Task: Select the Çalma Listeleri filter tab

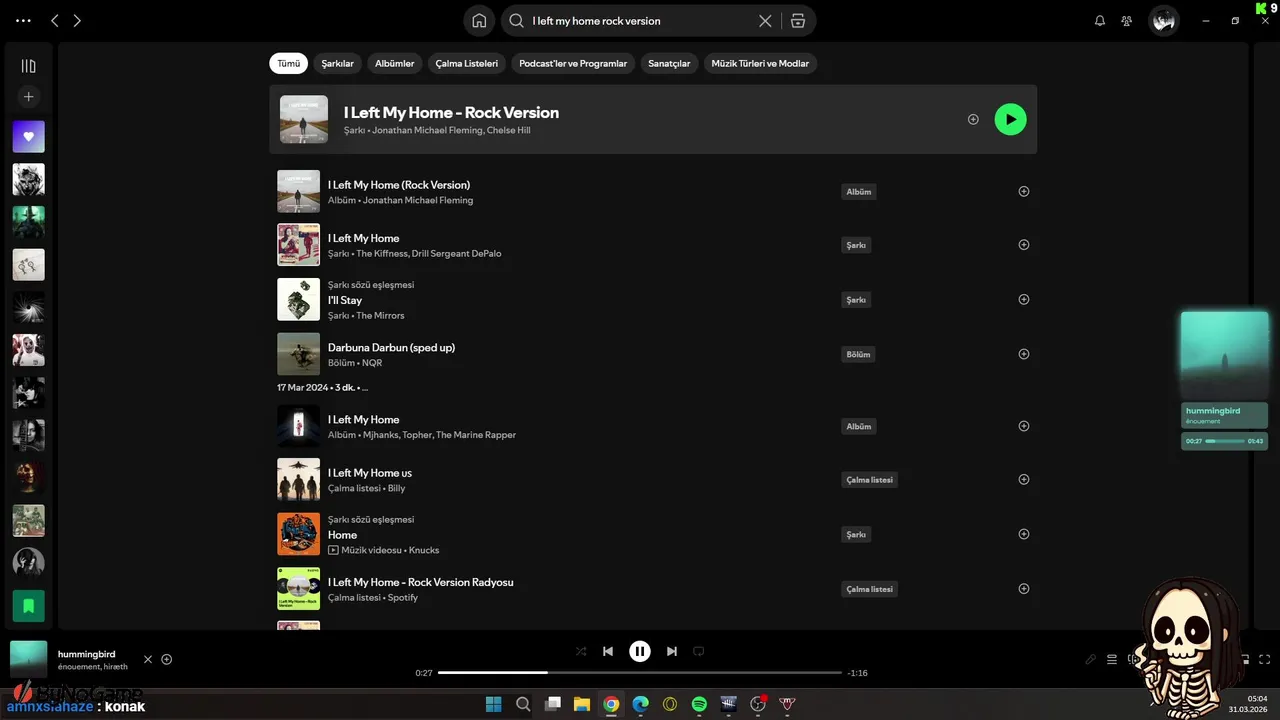Action: click(x=467, y=63)
